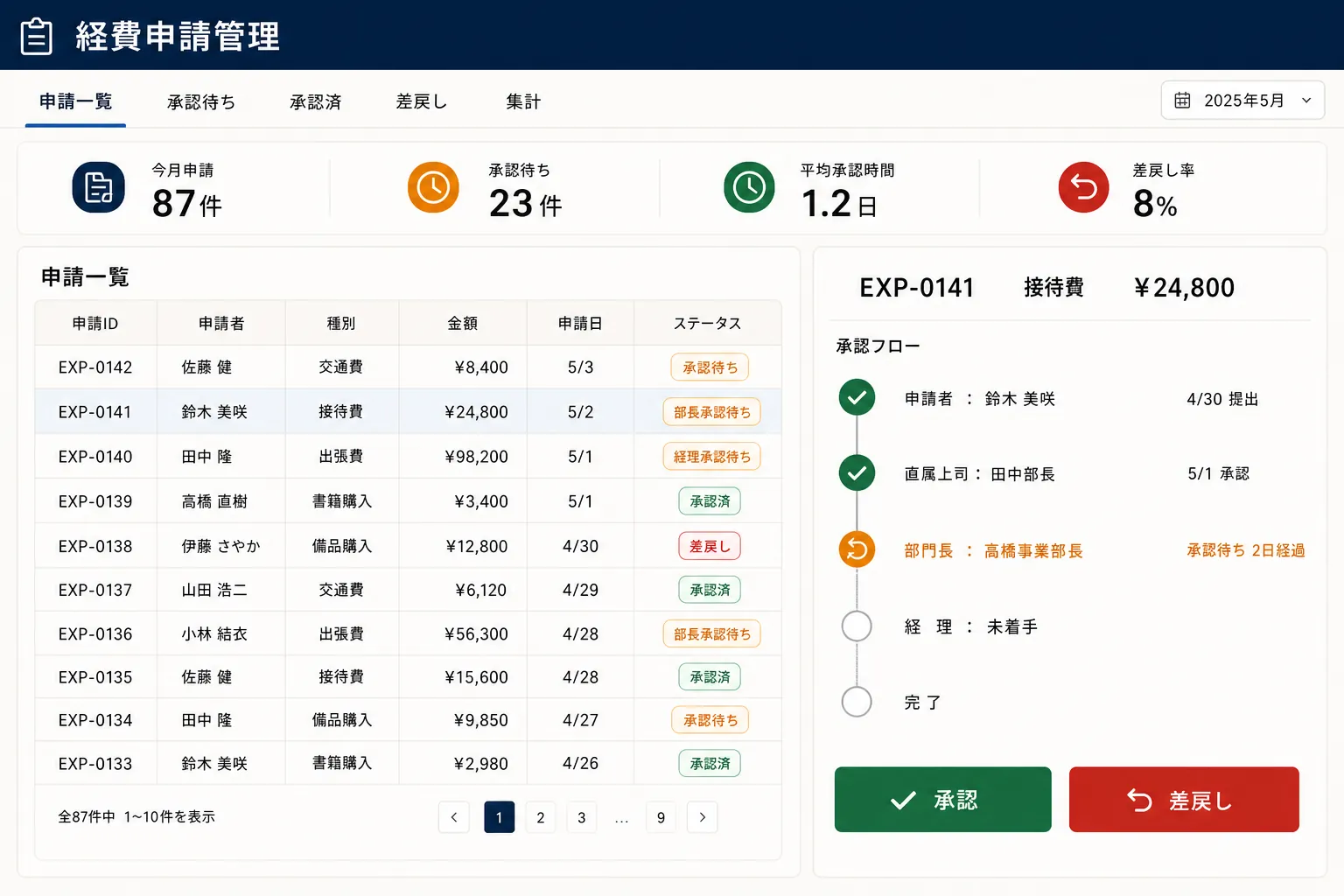This screenshot has height=896, width=1344.
Task: Jump to page 3
Action: click(x=582, y=817)
